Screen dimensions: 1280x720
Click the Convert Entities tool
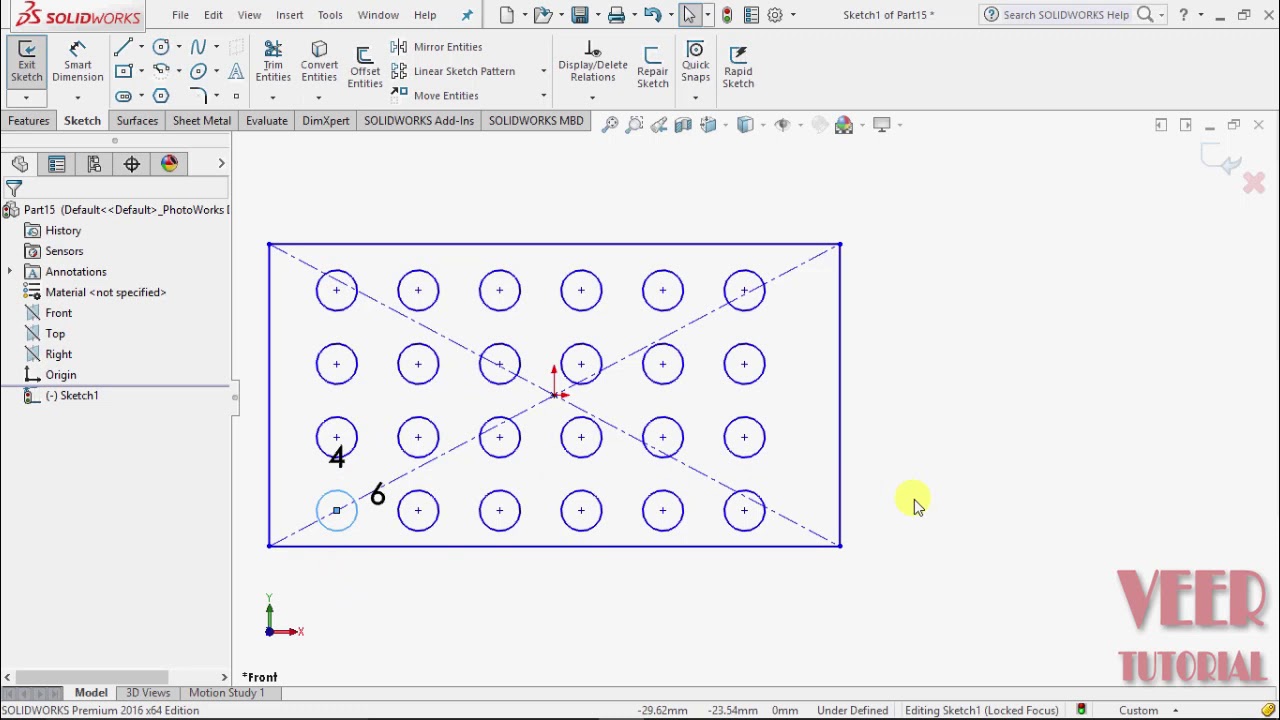click(319, 62)
